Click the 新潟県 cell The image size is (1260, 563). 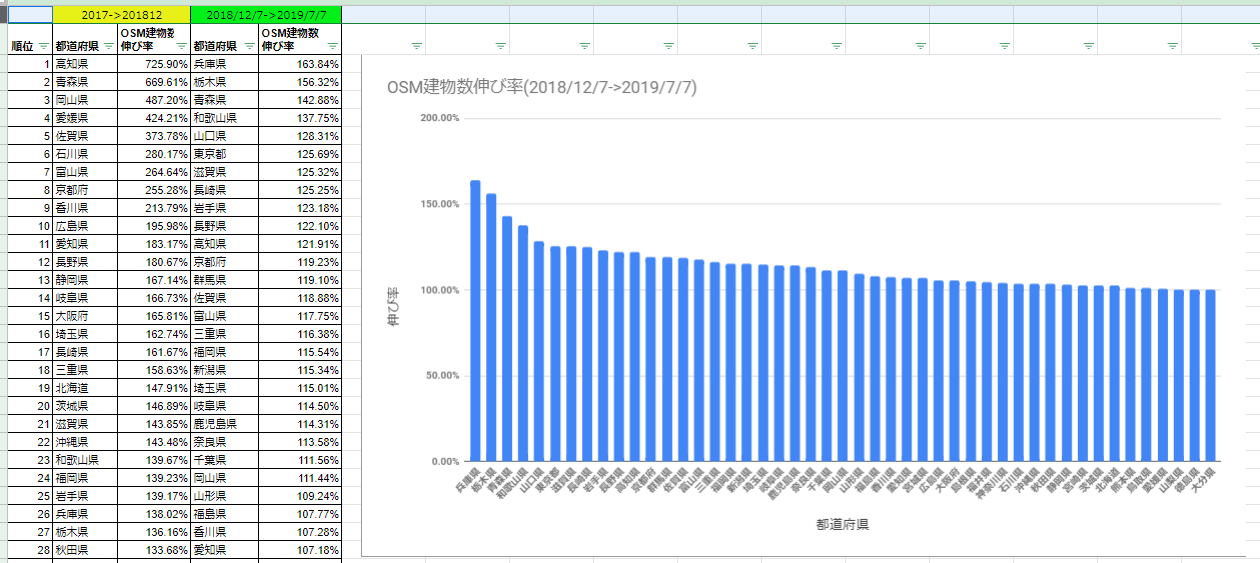[x=225, y=370]
